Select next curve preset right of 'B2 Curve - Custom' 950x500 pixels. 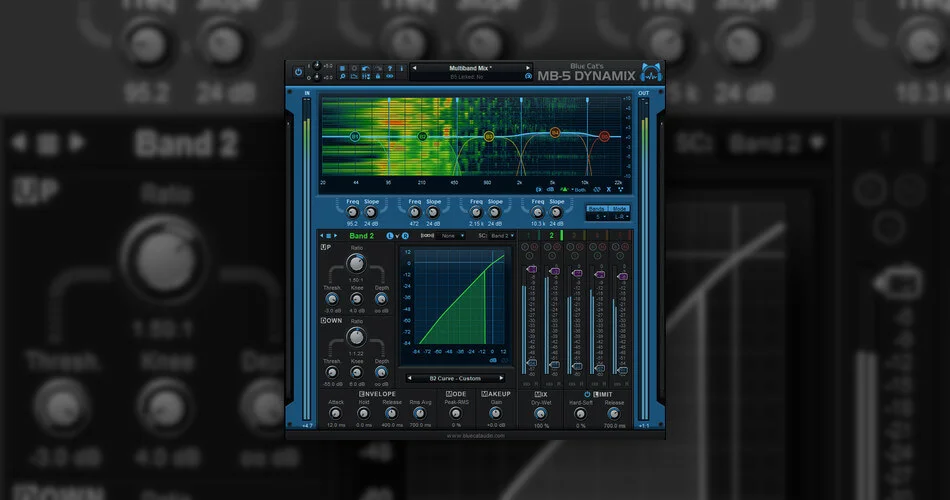(501, 378)
